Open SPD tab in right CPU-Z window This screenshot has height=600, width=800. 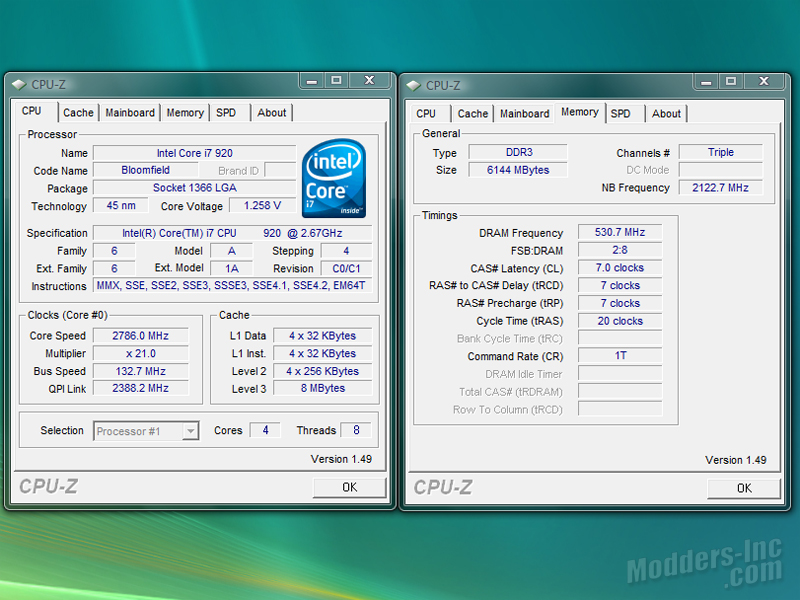(620, 113)
